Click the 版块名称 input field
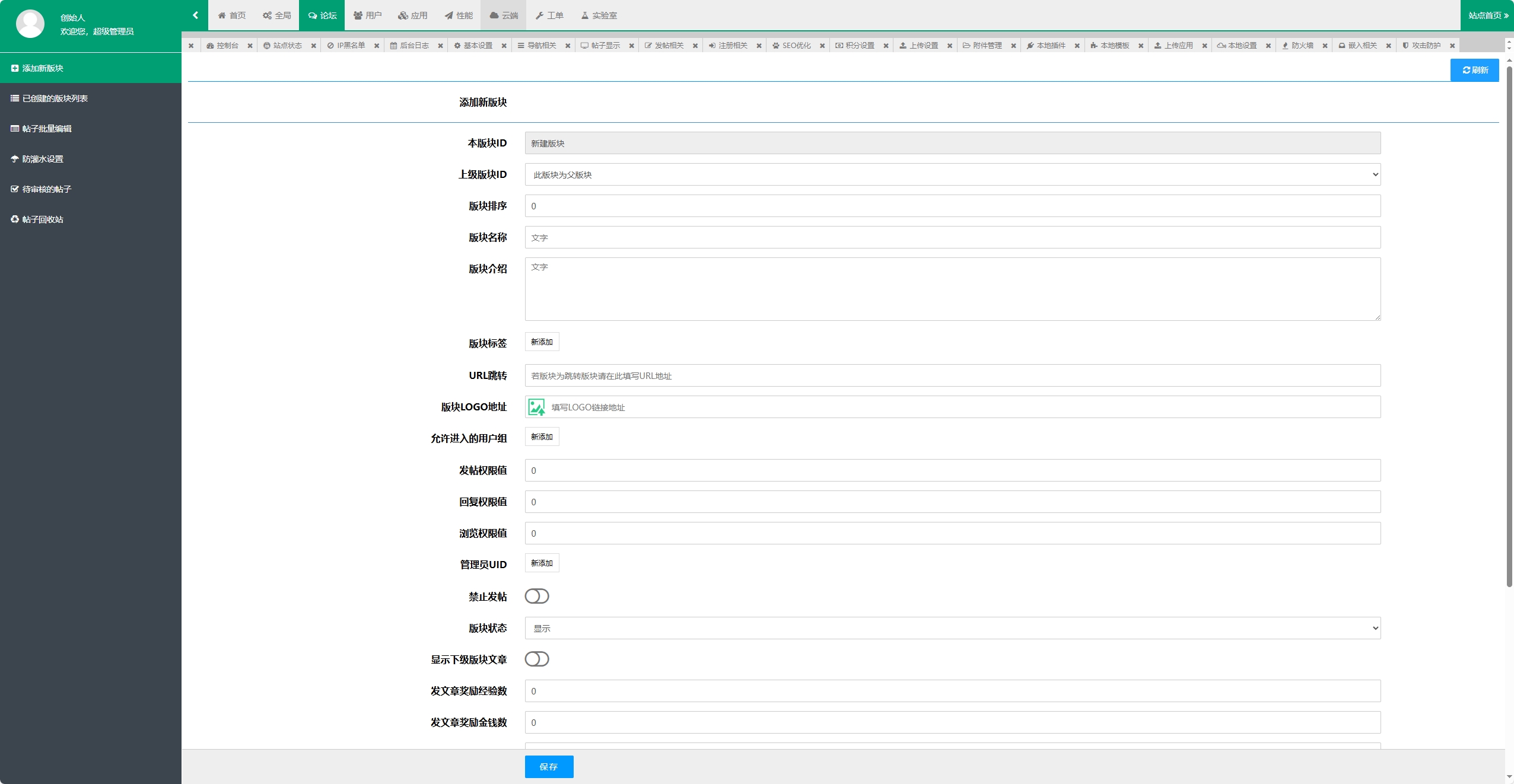 click(x=953, y=237)
